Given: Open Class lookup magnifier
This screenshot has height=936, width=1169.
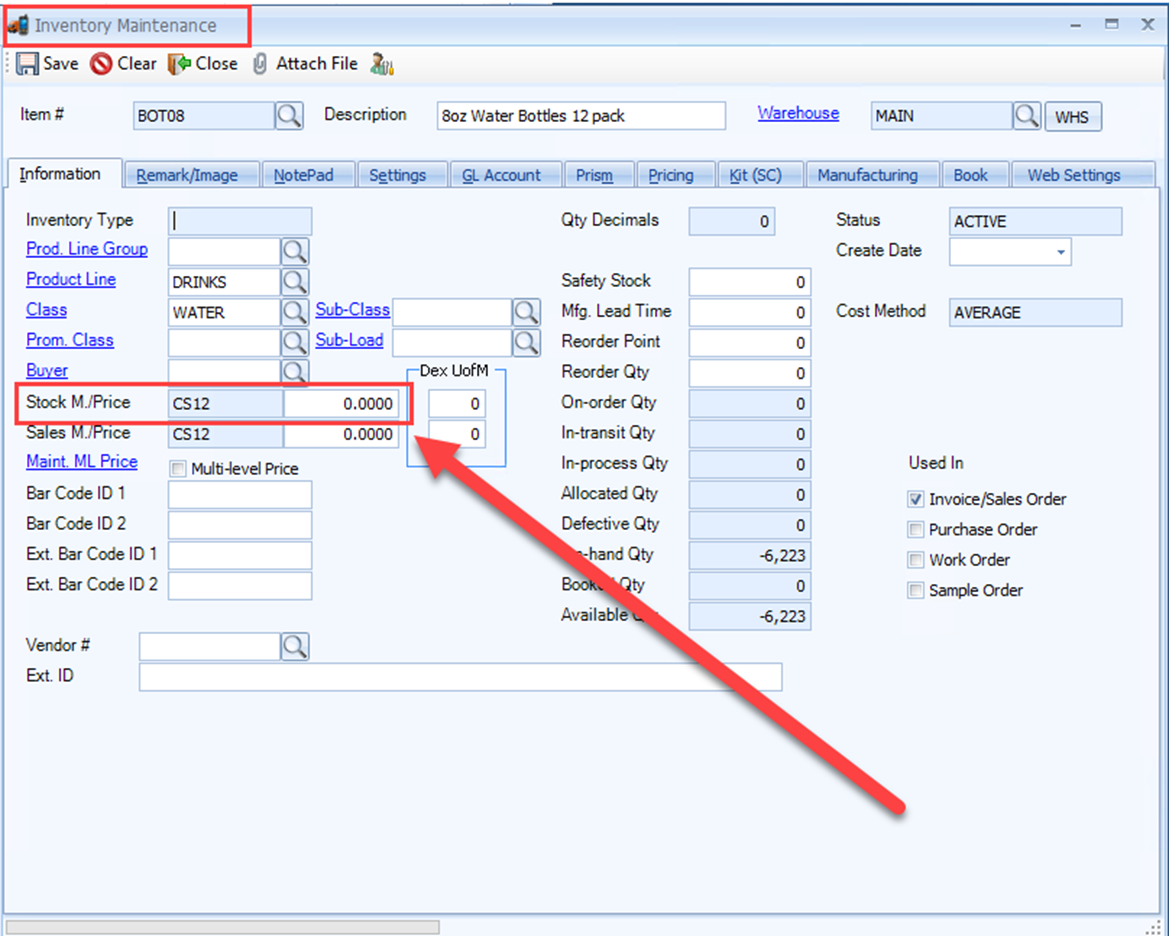Looking at the screenshot, I should [294, 312].
